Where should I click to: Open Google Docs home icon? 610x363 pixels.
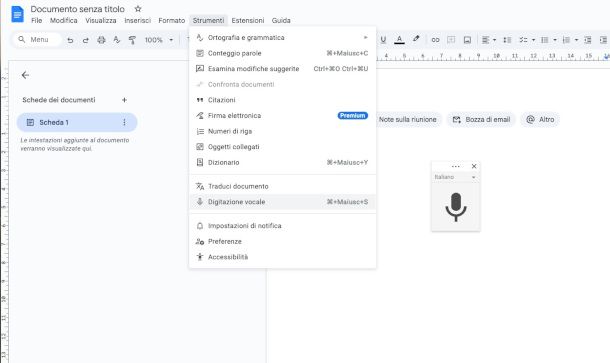pos(18,15)
